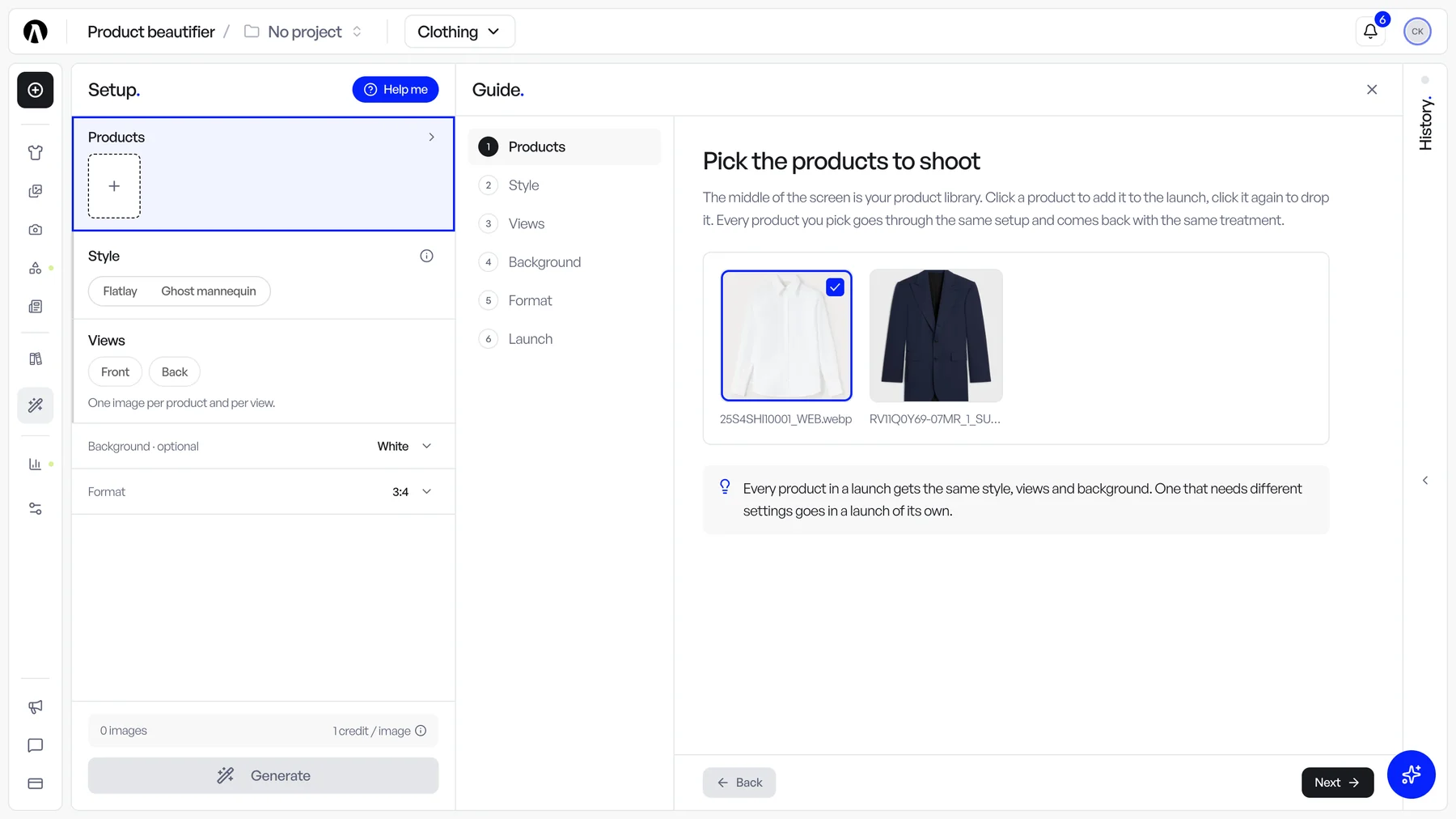
Task: Open the image gallery icon in sidebar
Action: 36,191
